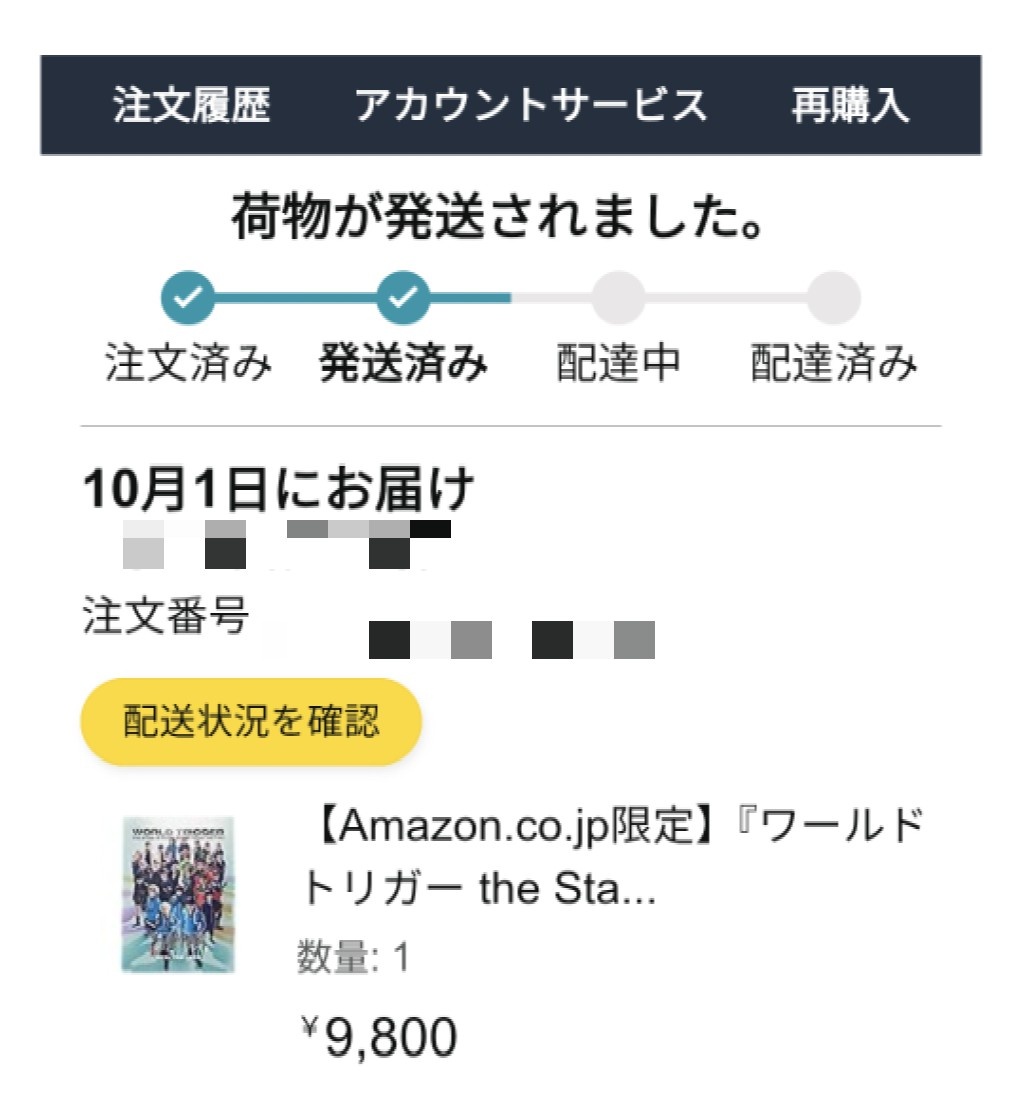Tap the 配達中 step label
1024x1098 pixels.
[618, 365]
